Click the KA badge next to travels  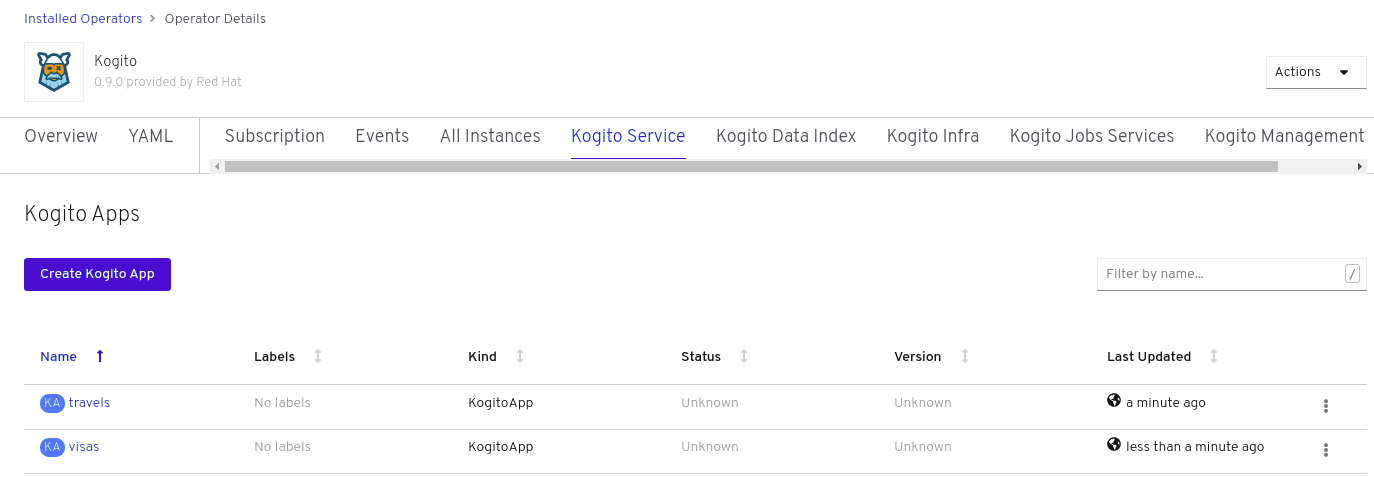tap(52, 403)
